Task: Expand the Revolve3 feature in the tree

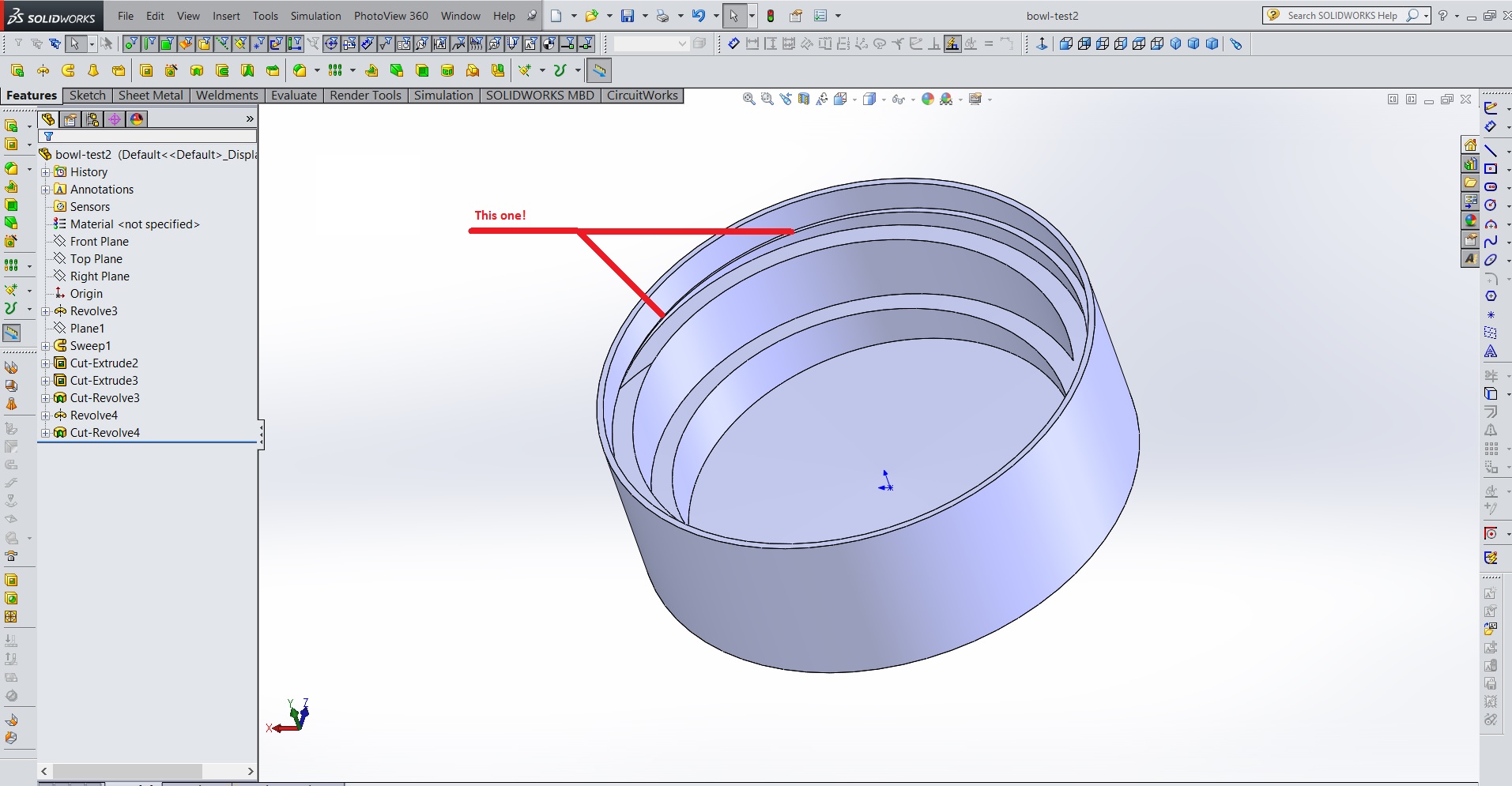Action: coord(46,310)
